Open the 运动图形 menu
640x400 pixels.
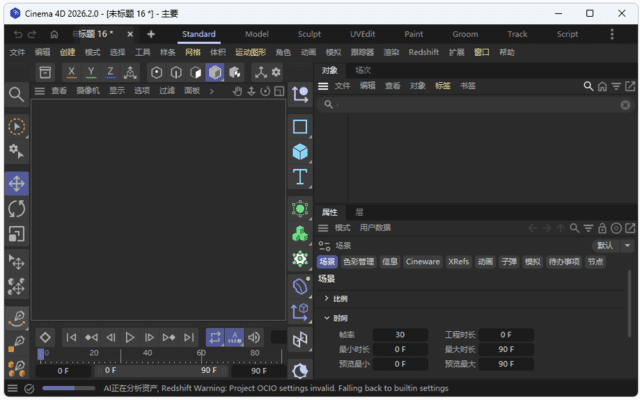250,53
